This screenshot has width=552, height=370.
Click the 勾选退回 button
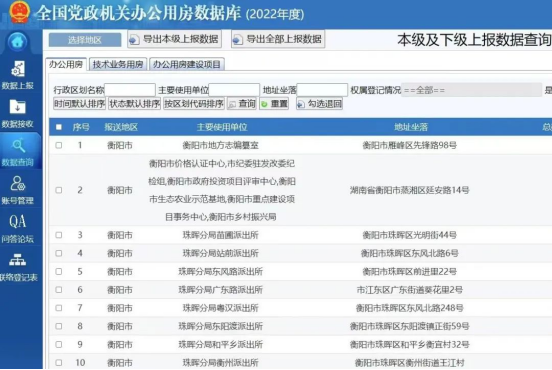[319, 104]
